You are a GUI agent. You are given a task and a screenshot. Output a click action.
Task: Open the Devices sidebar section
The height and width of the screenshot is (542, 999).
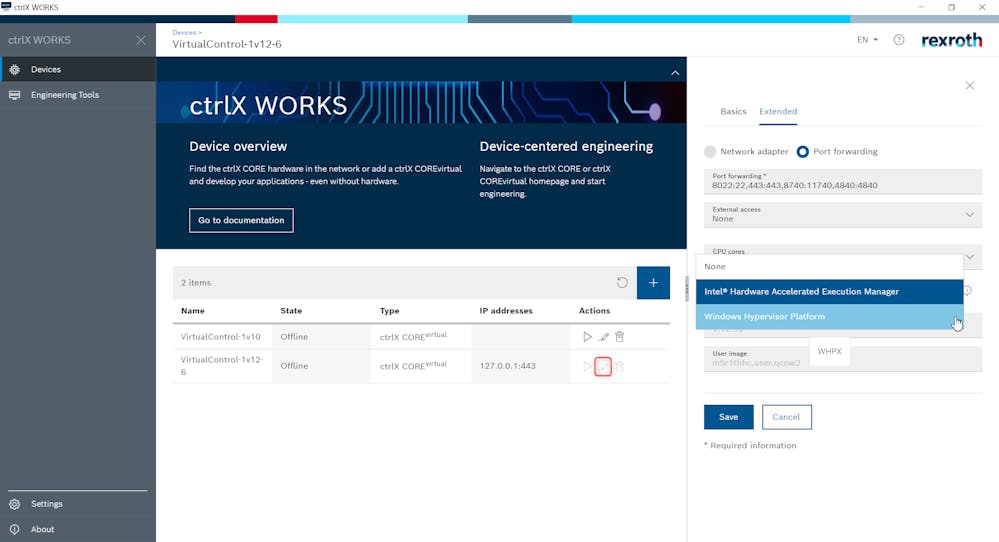[78, 69]
